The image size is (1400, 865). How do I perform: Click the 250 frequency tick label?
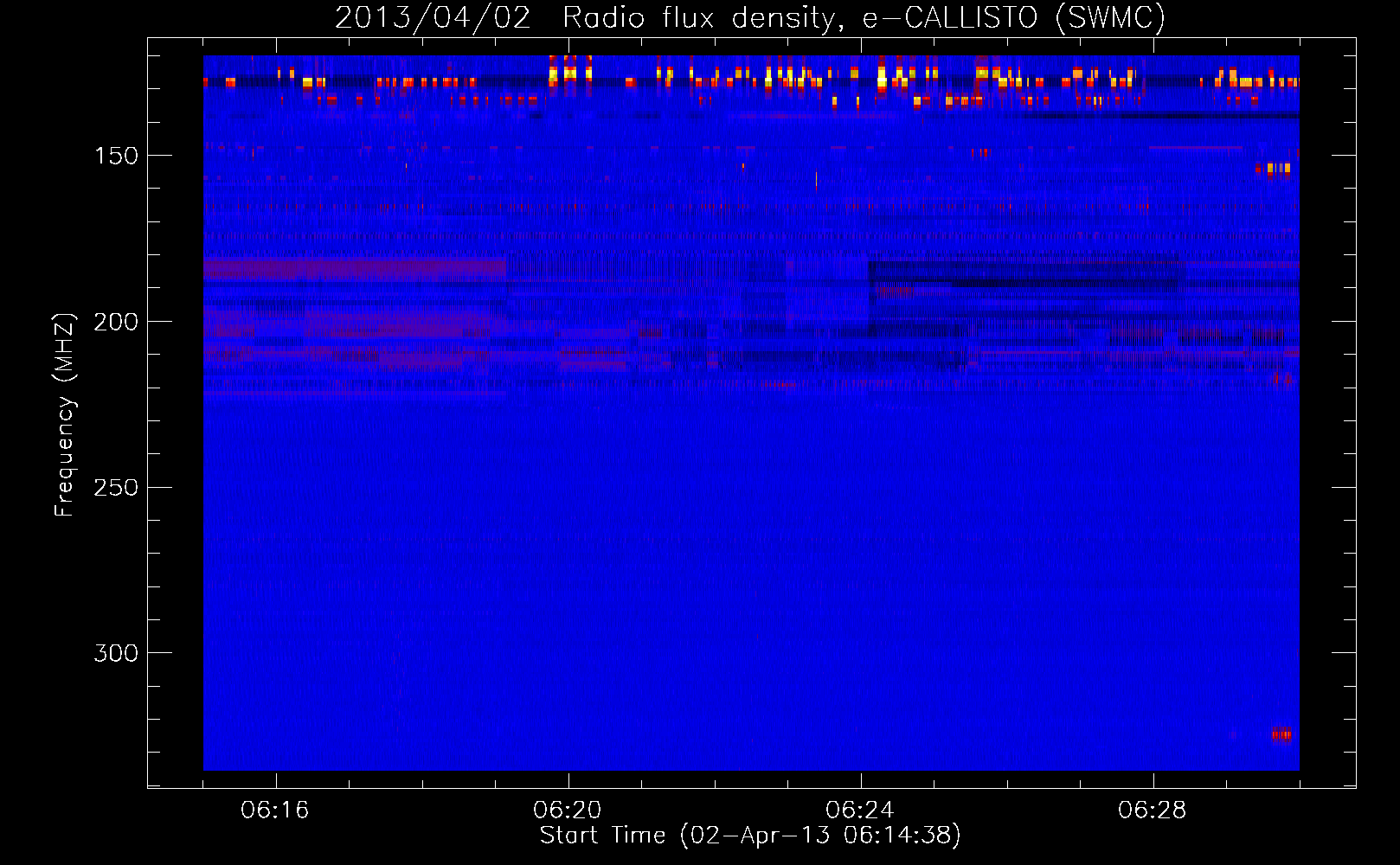coord(116,488)
